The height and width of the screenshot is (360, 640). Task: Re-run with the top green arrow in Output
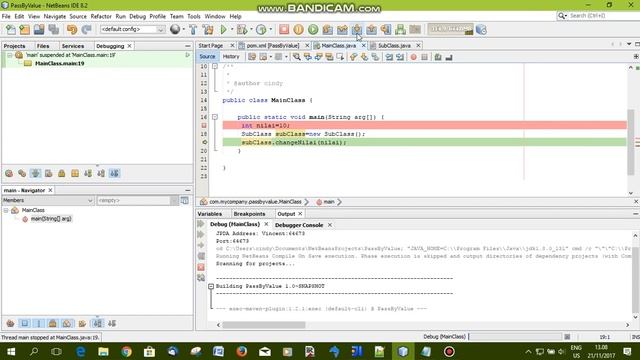(201, 224)
